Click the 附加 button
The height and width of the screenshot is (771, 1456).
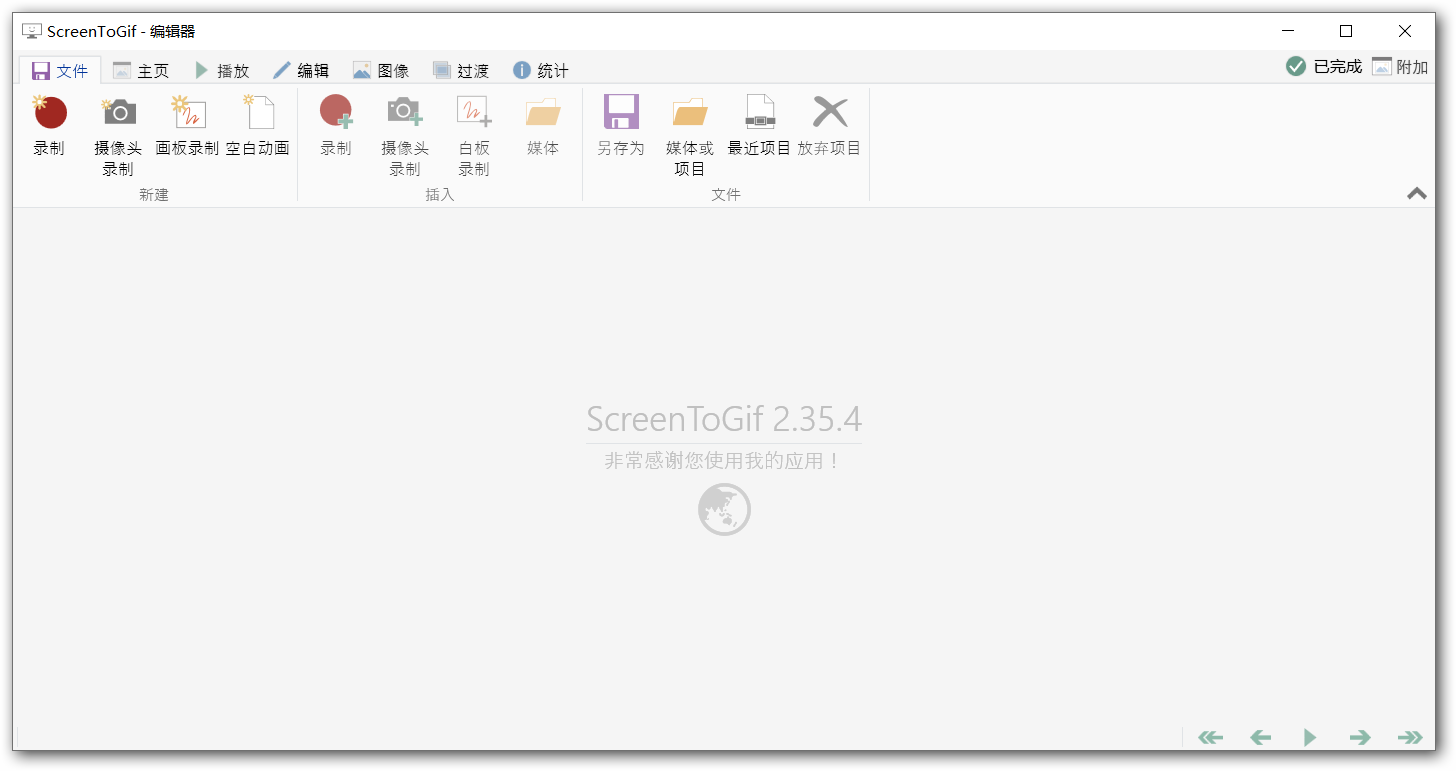[x=1400, y=67]
